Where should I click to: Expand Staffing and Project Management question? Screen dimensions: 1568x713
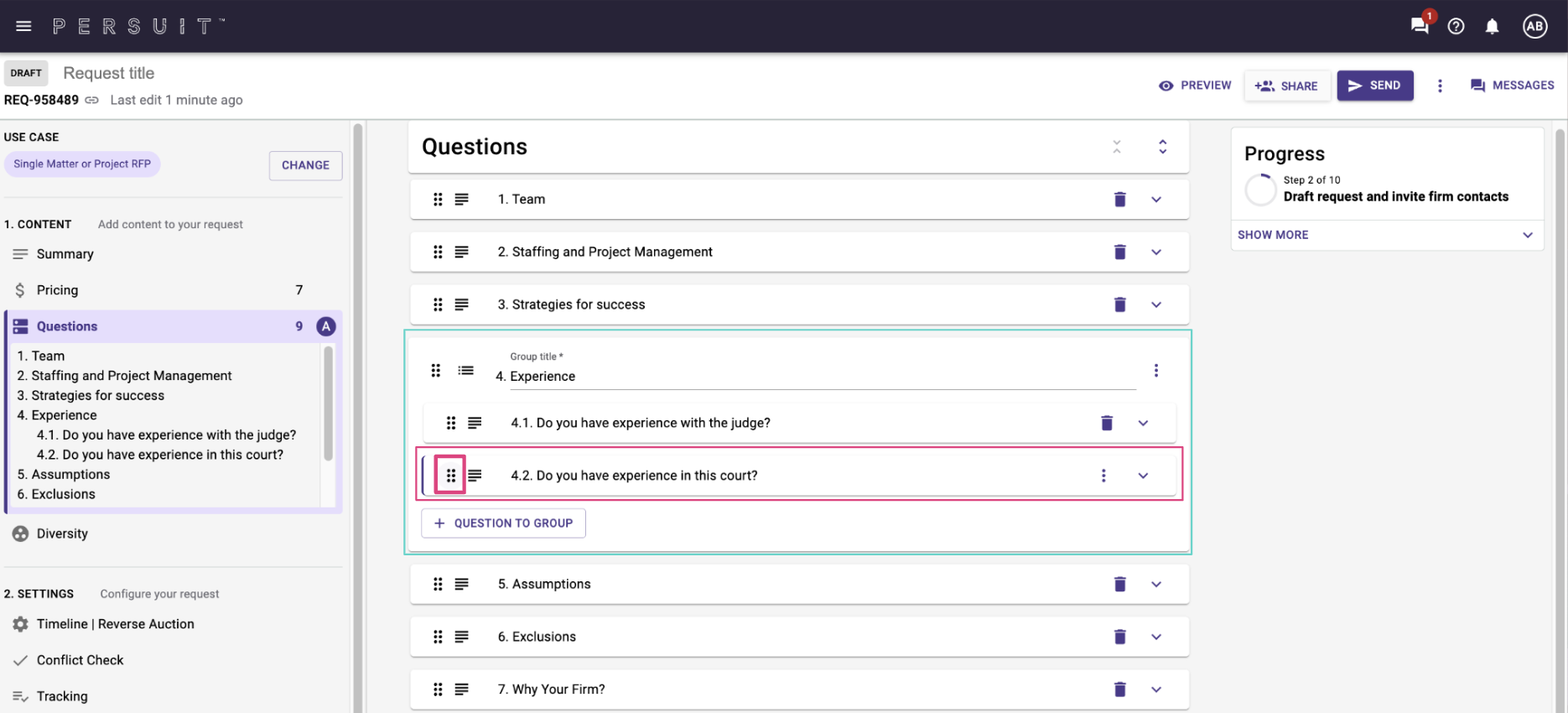pos(1156,252)
